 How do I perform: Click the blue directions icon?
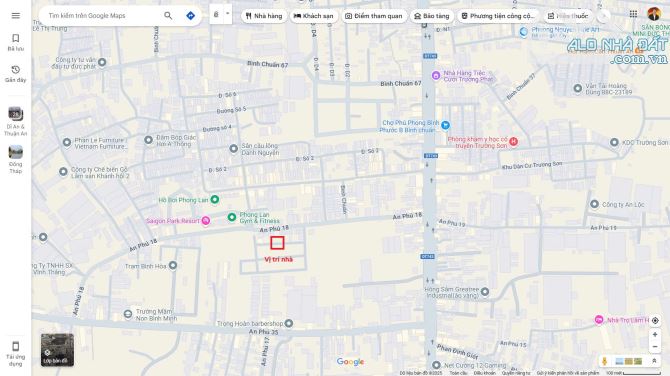click(191, 16)
